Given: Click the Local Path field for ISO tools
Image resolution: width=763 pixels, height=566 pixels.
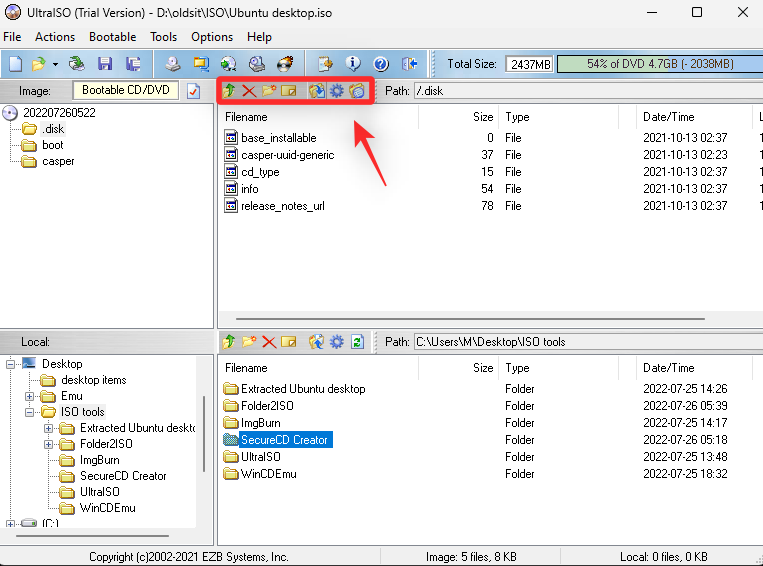Looking at the screenshot, I should pyautogui.click(x=588, y=342).
